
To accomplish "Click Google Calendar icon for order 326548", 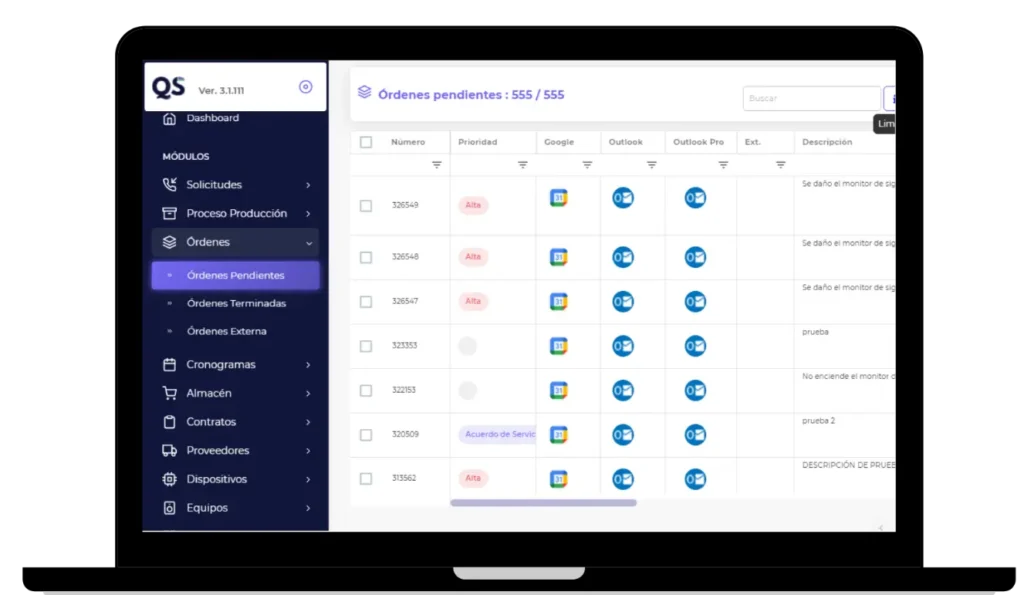I will [x=558, y=257].
